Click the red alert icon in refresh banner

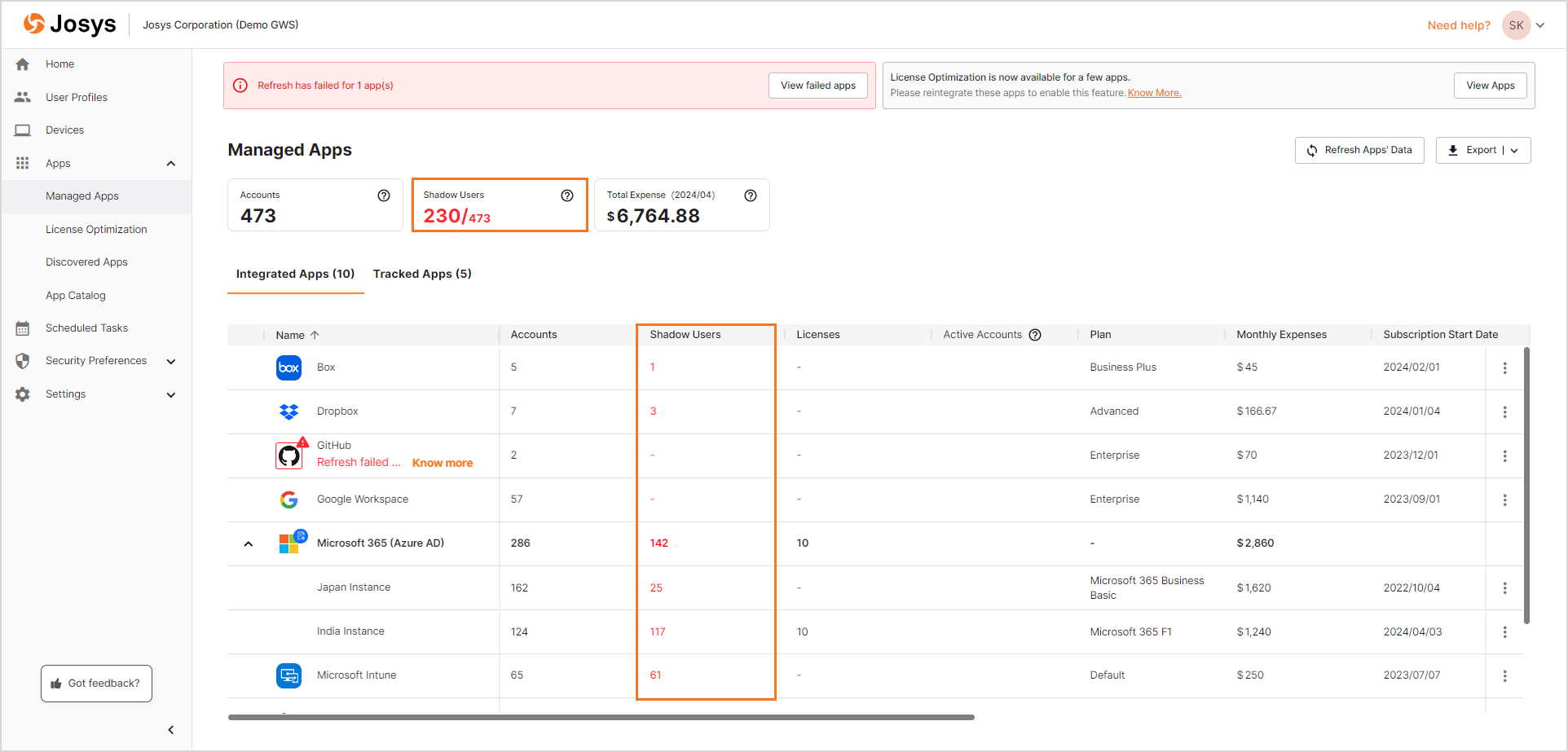[240, 86]
